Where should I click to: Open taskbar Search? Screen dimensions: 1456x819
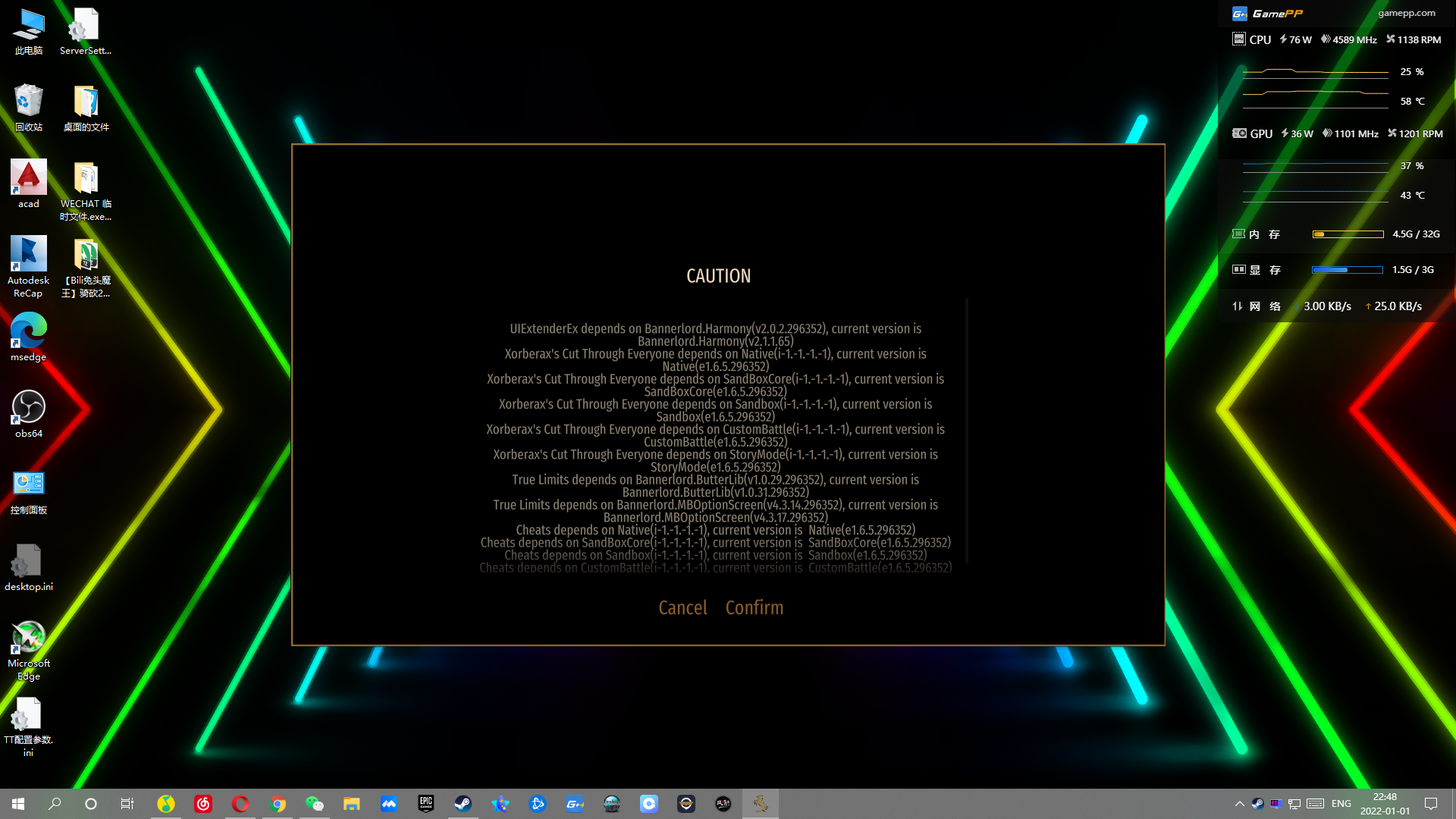(55, 804)
